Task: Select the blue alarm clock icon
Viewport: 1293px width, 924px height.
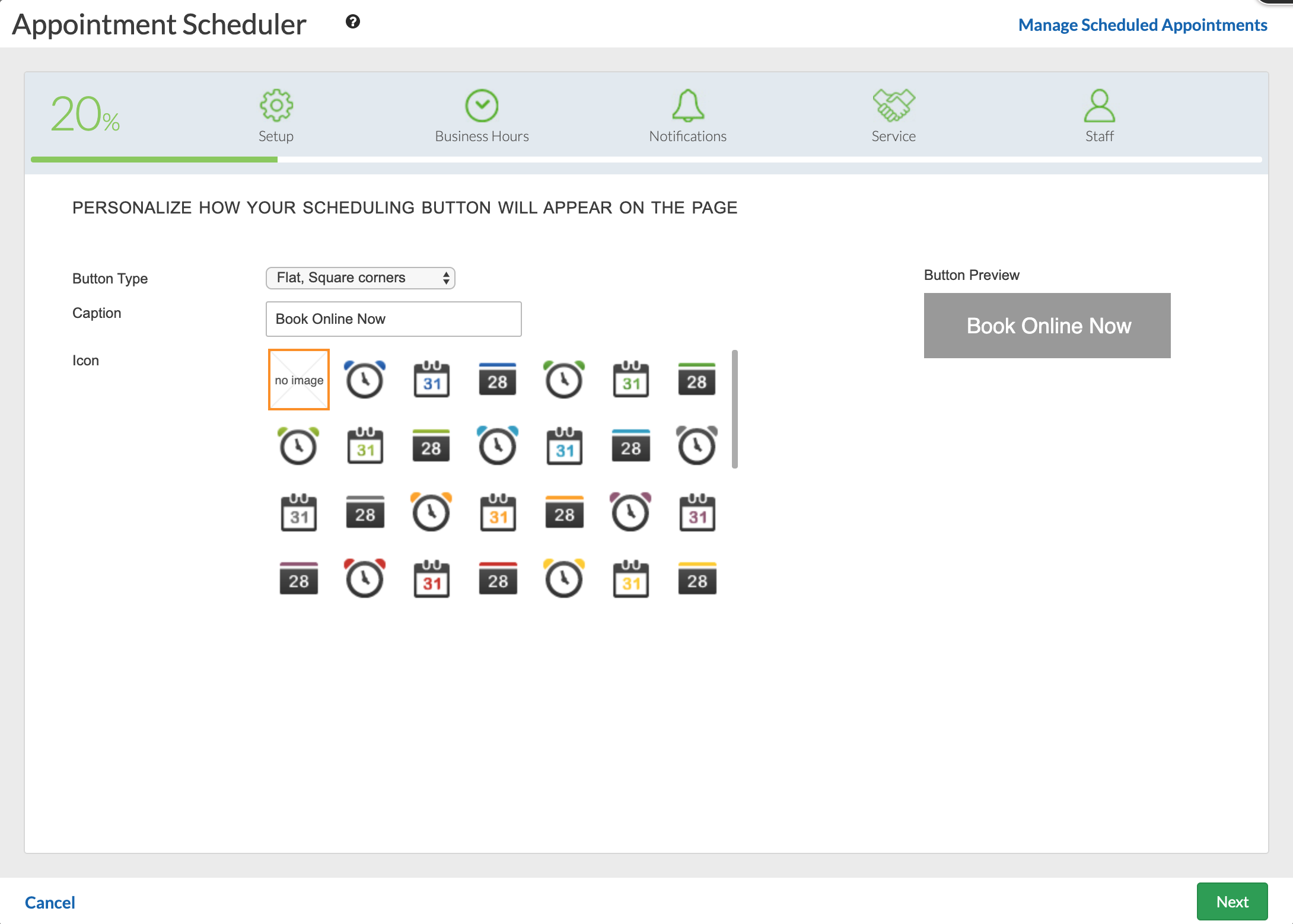Action: click(x=365, y=380)
